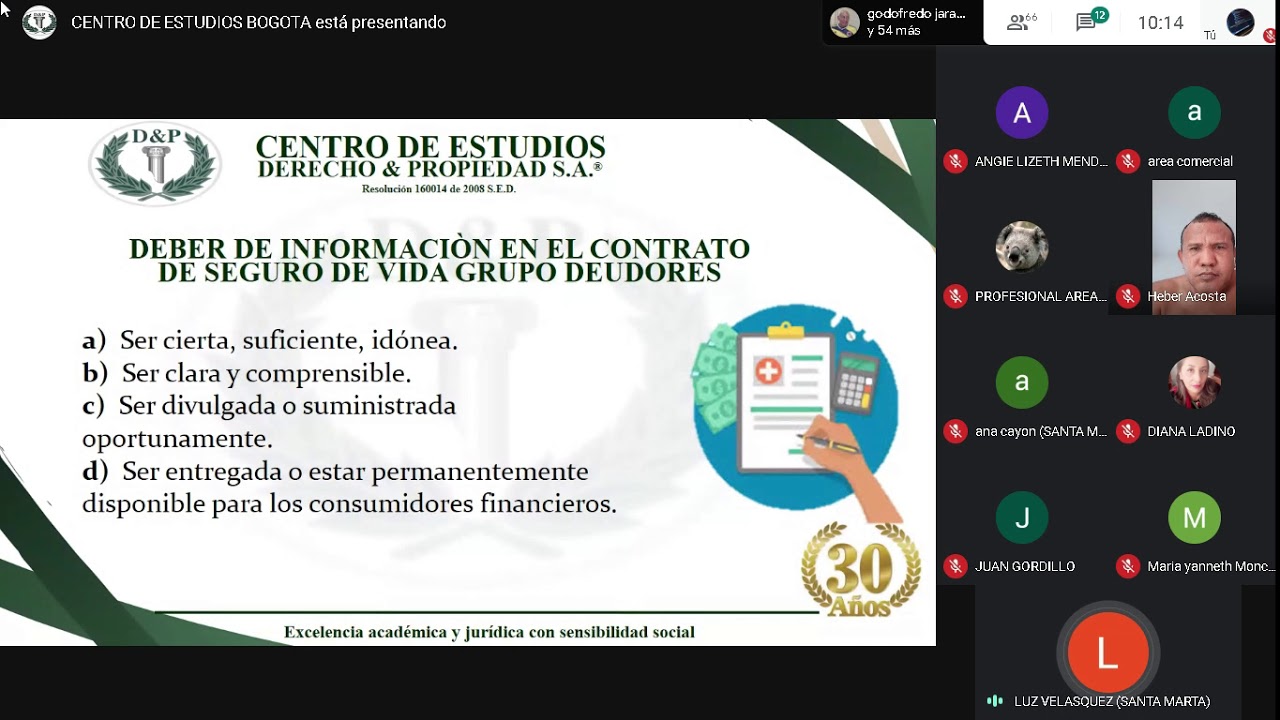Click the Centro de Estudios presenter logo
This screenshot has height=720, width=1280.
click(x=39, y=22)
